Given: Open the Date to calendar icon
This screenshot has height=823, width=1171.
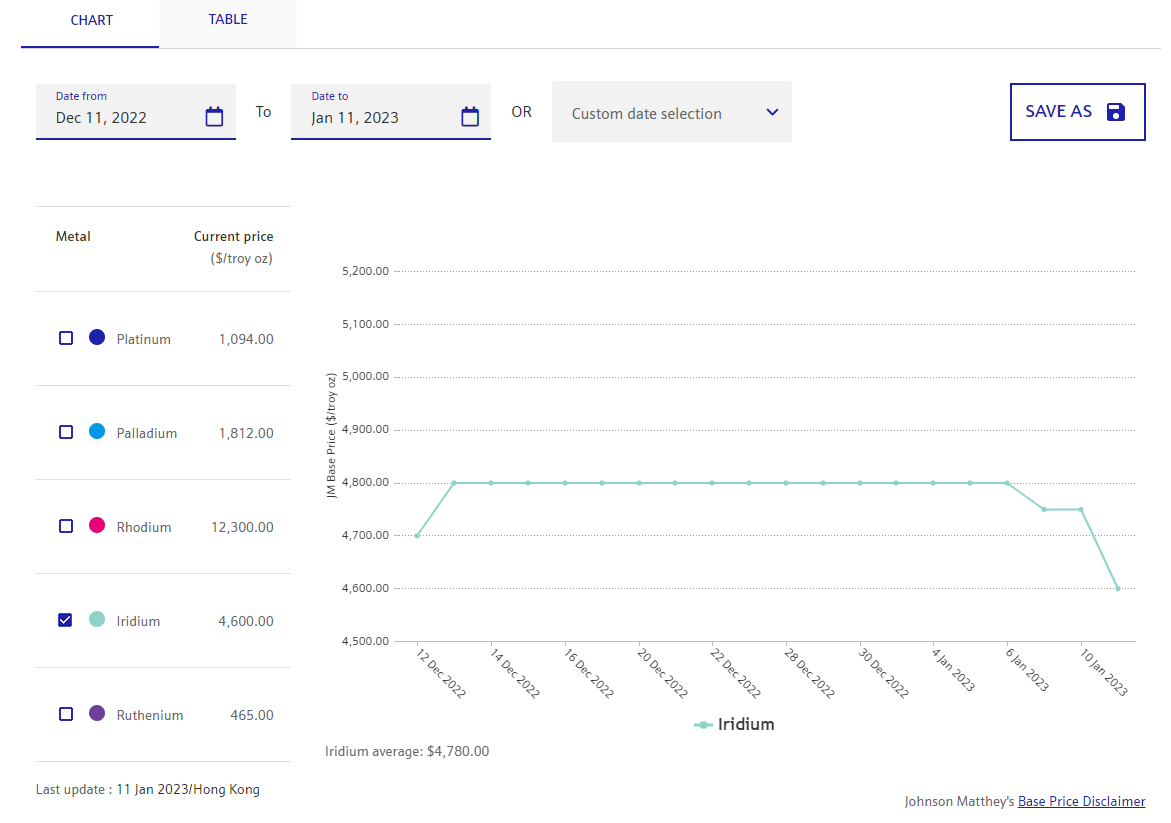Looking at the screenshot, I should [470, 117].
